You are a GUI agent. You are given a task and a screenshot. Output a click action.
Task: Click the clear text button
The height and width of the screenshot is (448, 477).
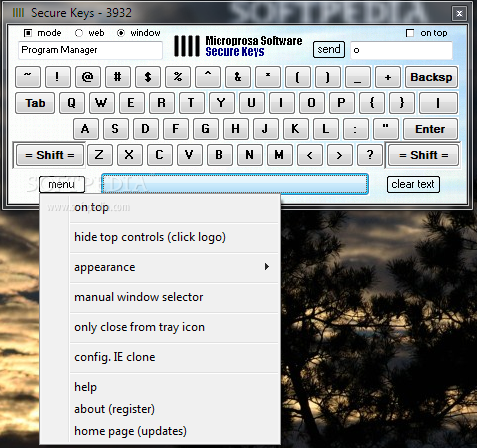[x=413, y=184]
